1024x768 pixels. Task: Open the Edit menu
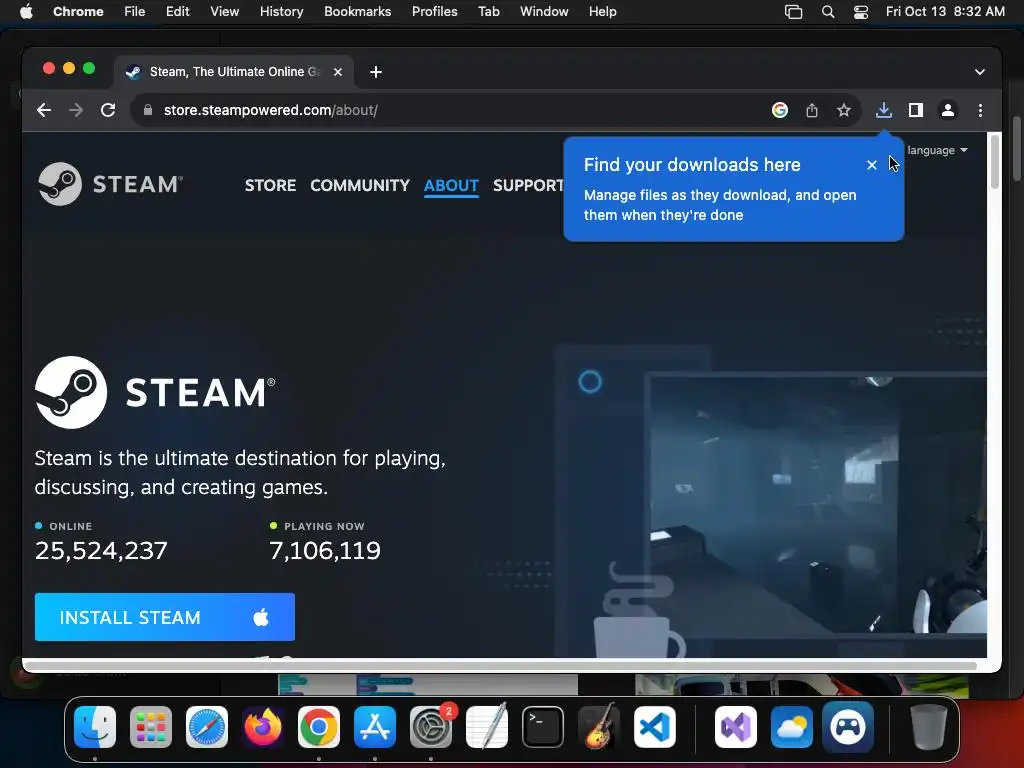(178, 12)
